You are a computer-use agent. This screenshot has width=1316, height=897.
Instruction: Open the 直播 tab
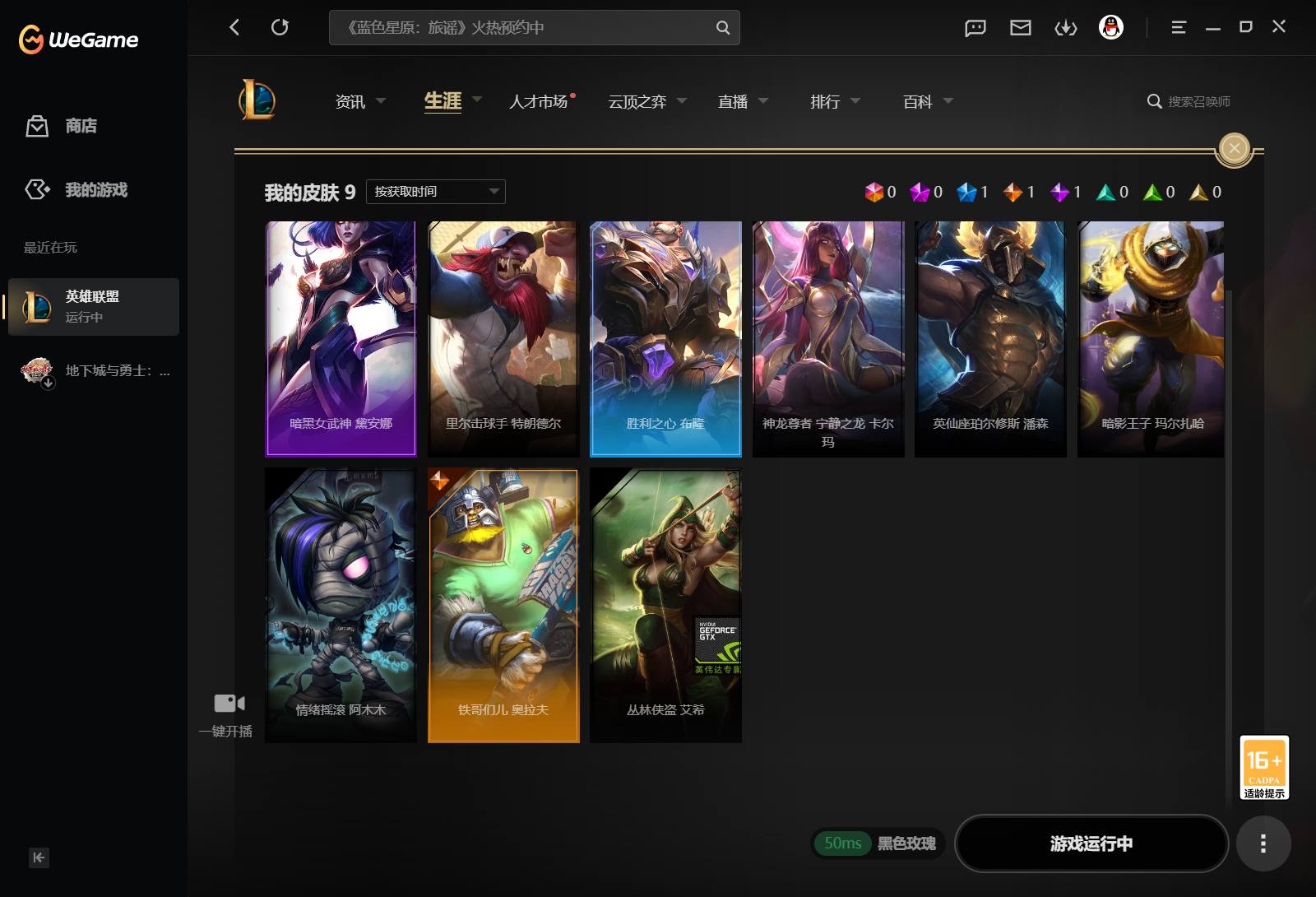[733, 101]
